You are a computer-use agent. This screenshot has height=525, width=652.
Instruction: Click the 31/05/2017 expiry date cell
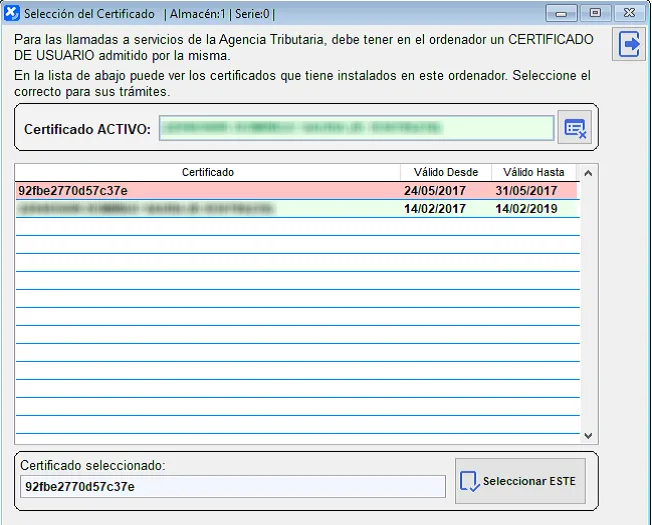click(x=526, y=191)
